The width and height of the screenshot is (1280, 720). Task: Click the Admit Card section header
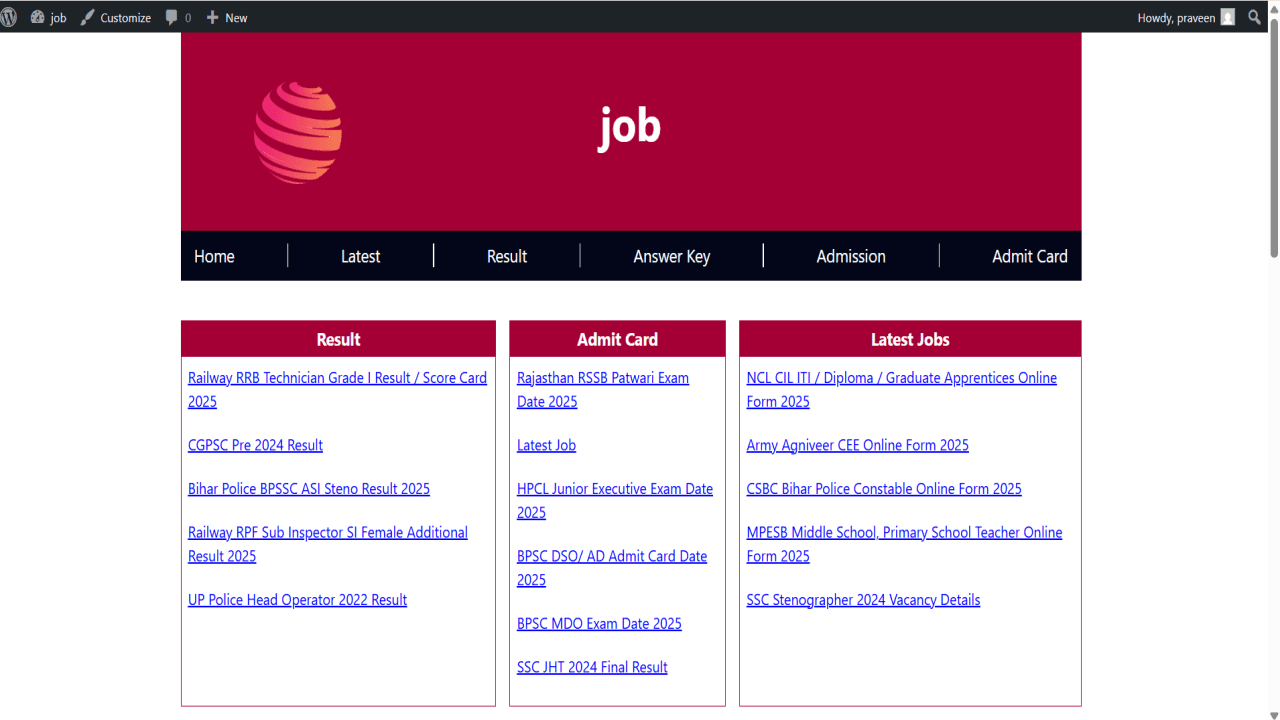pos(617,339)
